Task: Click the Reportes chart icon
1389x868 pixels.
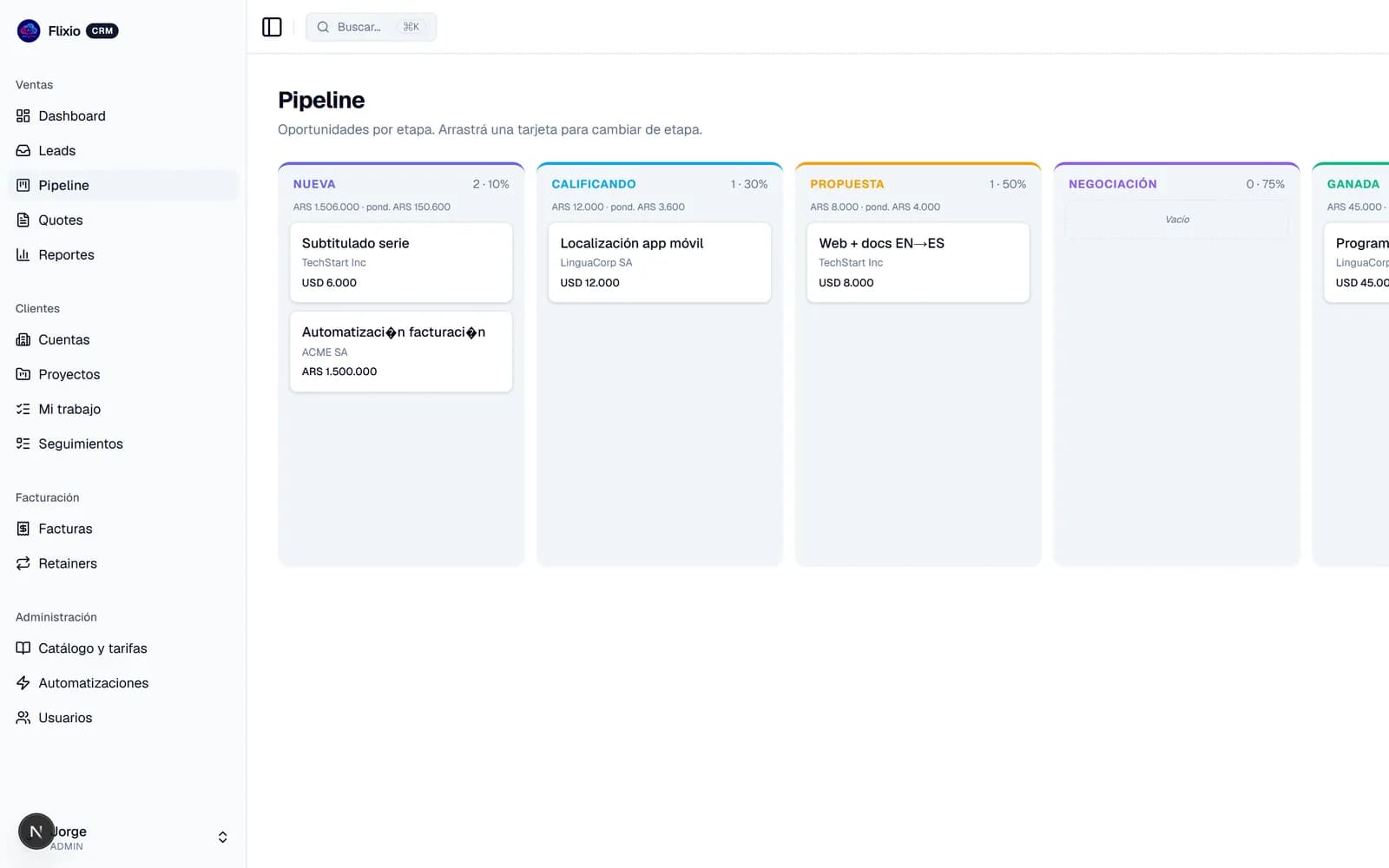Action: 23,254
